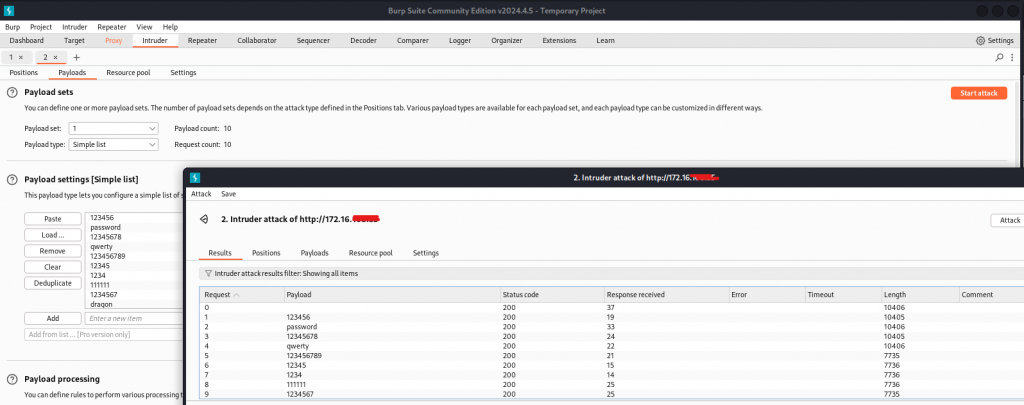Click the Burp Suite logo icon in title bar
This screenshot has width=1024, height=405.
tap(10, 10)
